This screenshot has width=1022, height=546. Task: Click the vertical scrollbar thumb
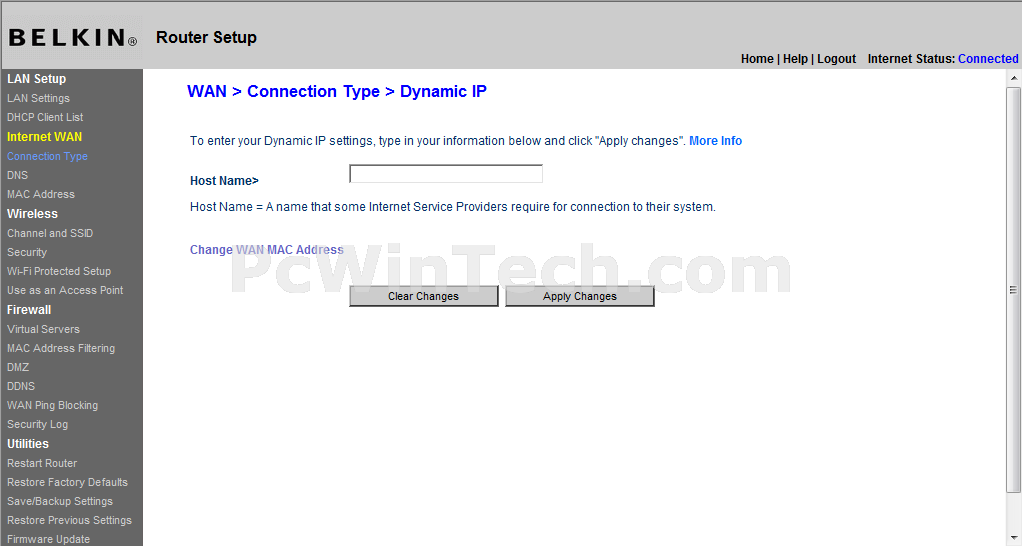tap(1014, 289)
